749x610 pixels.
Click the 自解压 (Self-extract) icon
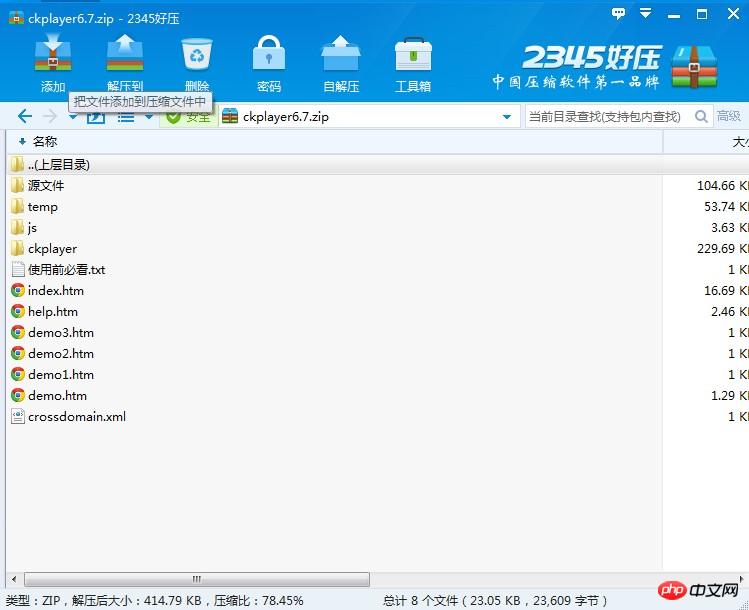[x=341, y=54]
